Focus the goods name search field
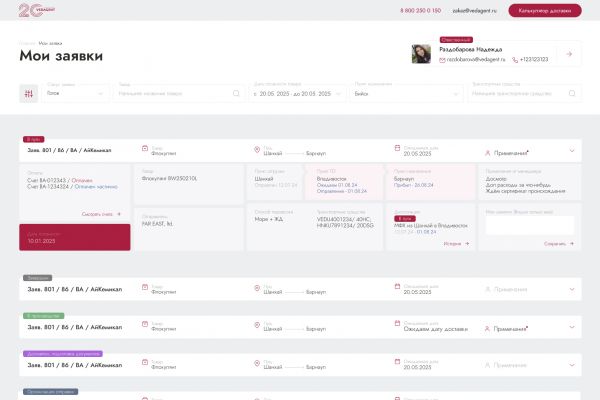Image resolution: width=600 pixels, height=400 pixels. tap(179, 93)
